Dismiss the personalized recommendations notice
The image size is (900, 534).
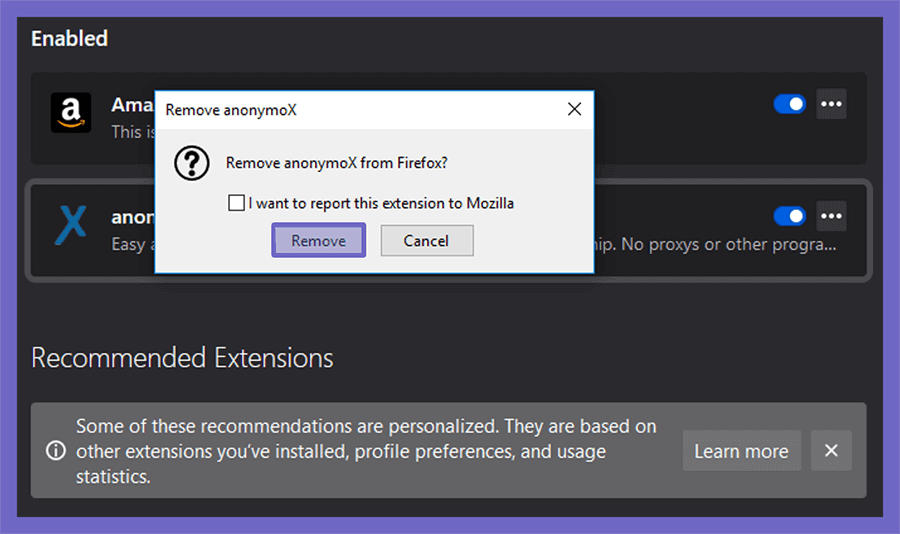[x=831, y=451]
